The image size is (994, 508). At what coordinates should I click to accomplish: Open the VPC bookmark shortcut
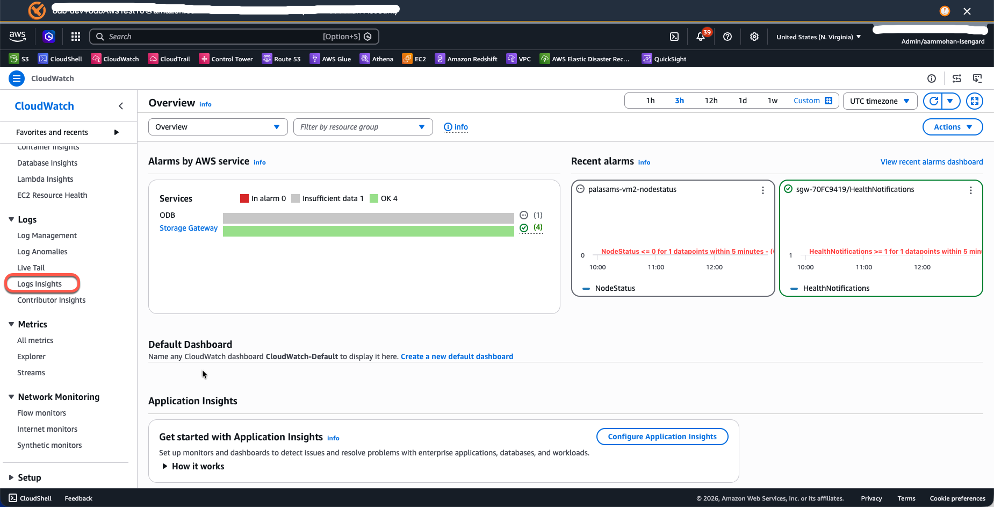[x=519, y=59]
